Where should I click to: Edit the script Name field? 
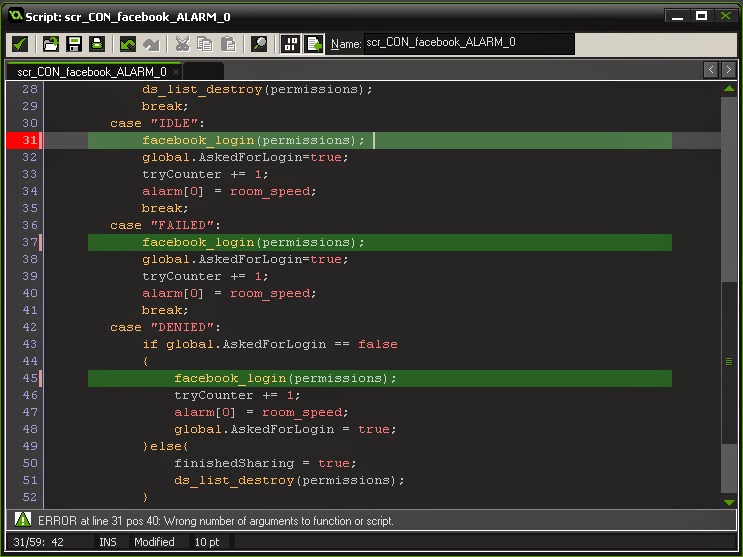click(x=469, y=44)
